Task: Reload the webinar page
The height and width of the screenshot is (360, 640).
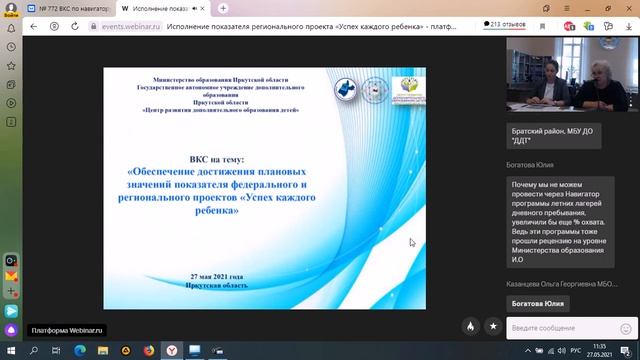Action: pos(75,27)
